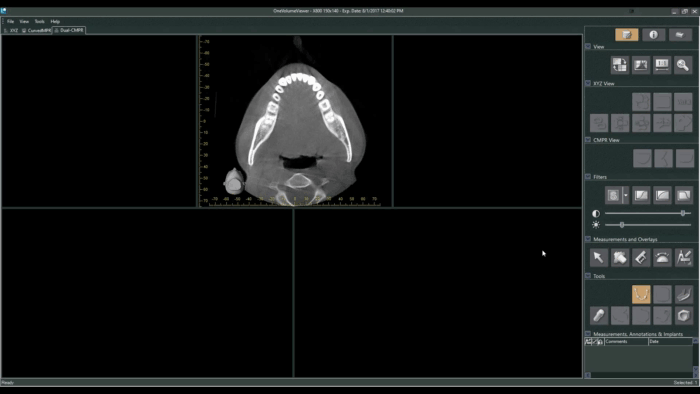Click the XYZ text icon in XYZ View section
The height and width of the screenshot is (394, 700).
coord(683,102)
